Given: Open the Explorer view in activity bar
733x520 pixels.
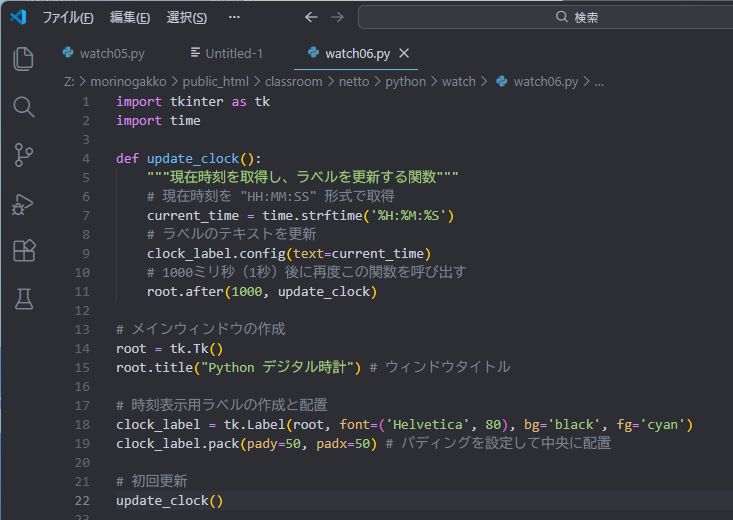Looking at the screenshot, I should click(23, 58).
